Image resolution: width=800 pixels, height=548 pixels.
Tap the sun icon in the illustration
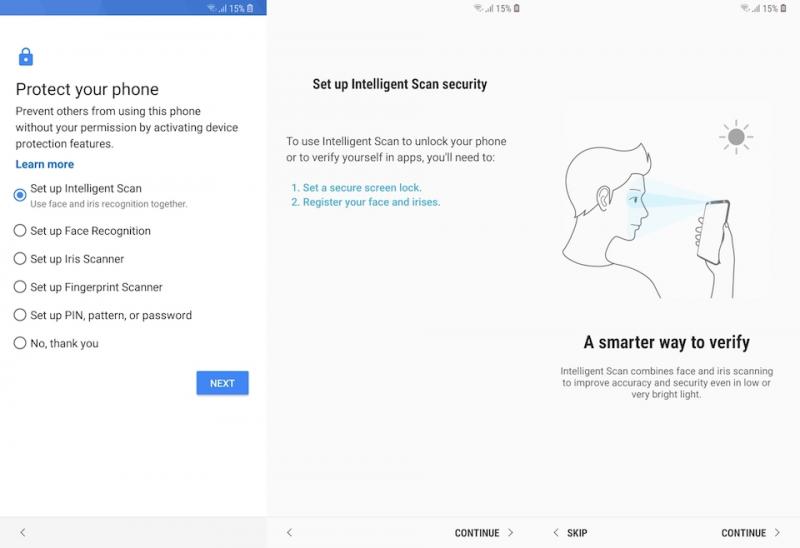click(736, 137)
